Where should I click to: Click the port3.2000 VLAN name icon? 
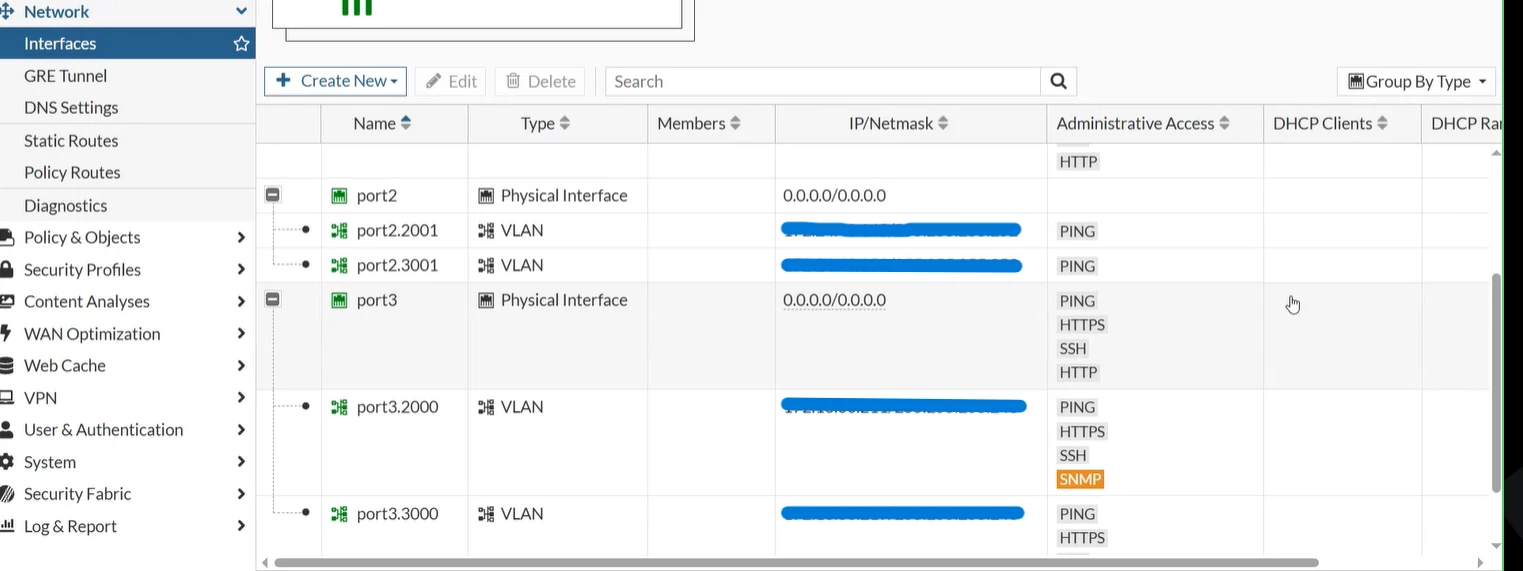[339, 407]
